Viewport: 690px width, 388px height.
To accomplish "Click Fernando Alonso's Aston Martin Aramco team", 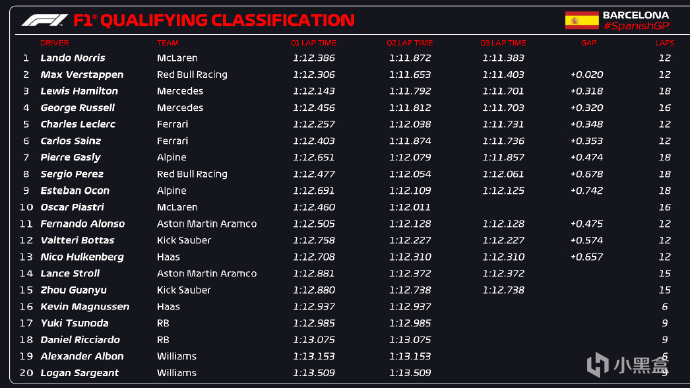I will coord(207,224).
